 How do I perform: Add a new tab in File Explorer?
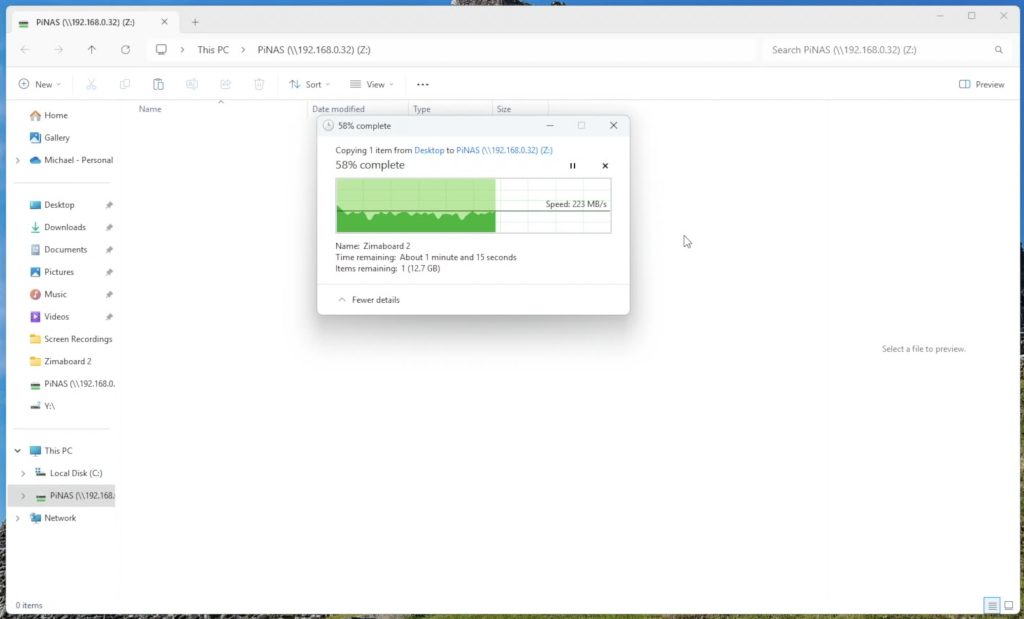pyautogui.click(x=195, y=22)
